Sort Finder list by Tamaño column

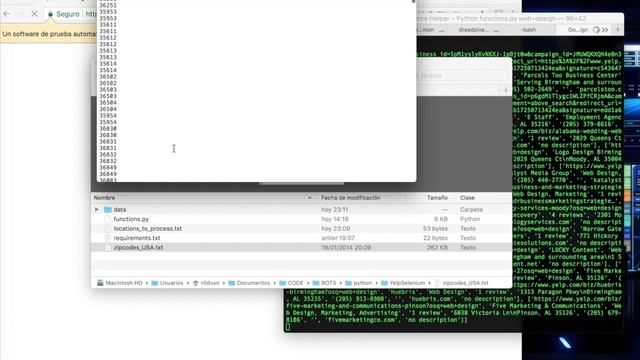click(x=437, y=198)
